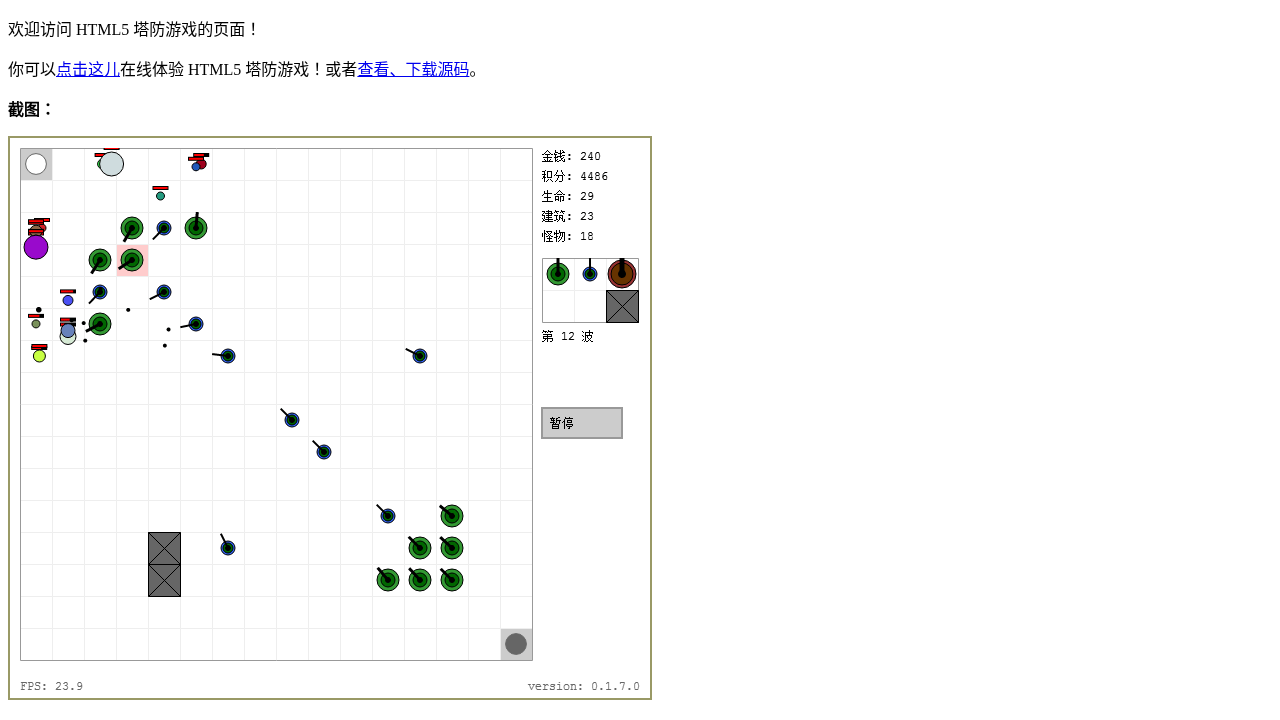Select the lower gray wall block on the map

164,580
